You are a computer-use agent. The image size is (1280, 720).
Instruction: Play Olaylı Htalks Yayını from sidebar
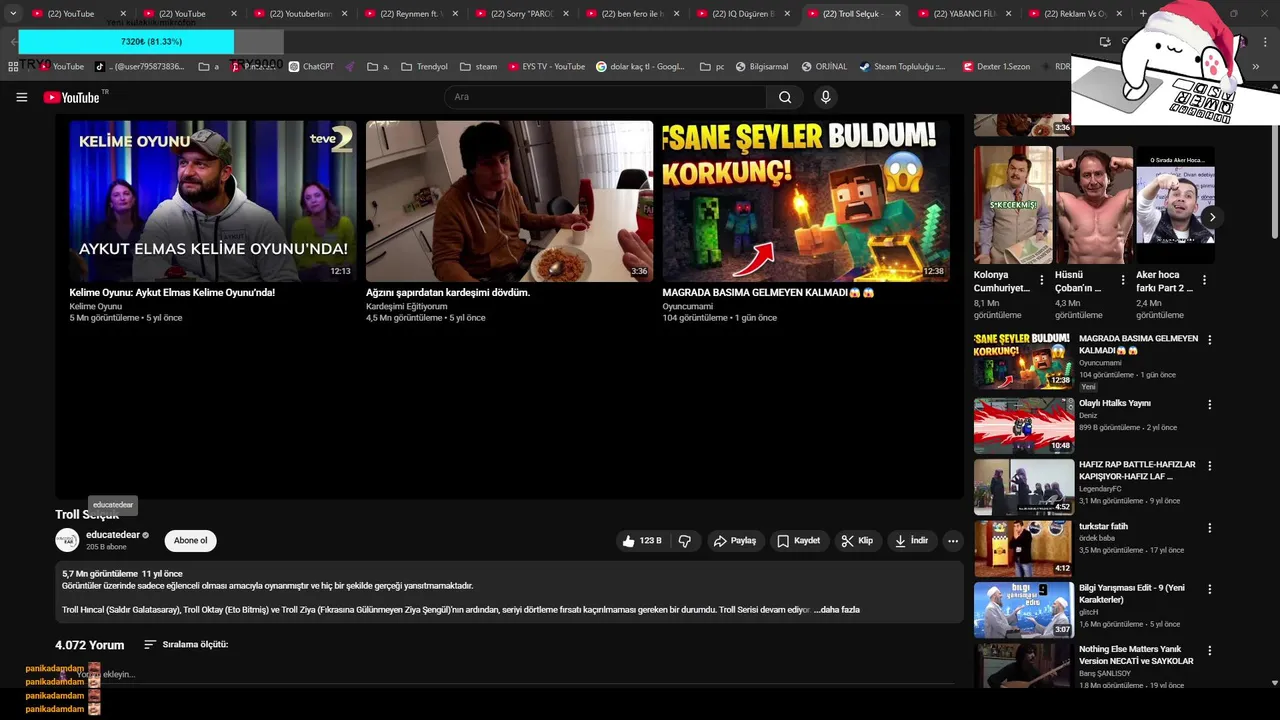(1024, 426)
